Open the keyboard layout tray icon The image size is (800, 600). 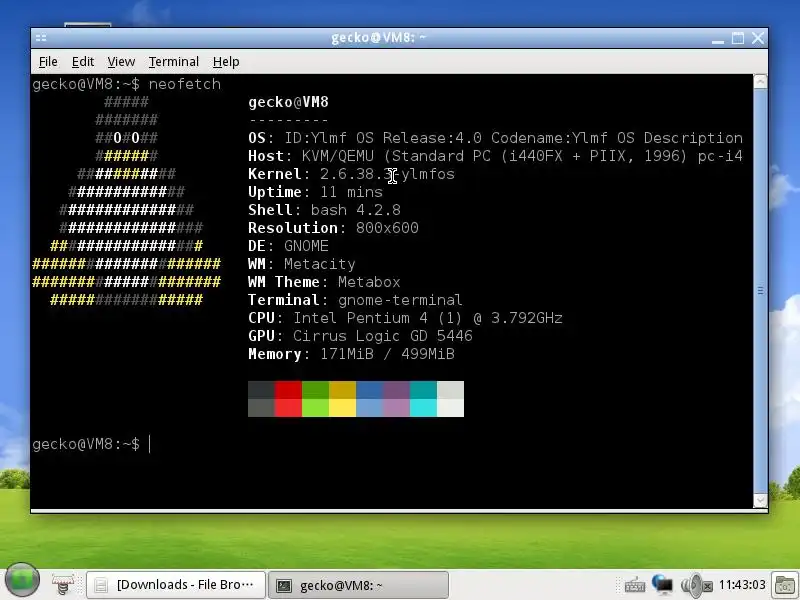(635, 585)
